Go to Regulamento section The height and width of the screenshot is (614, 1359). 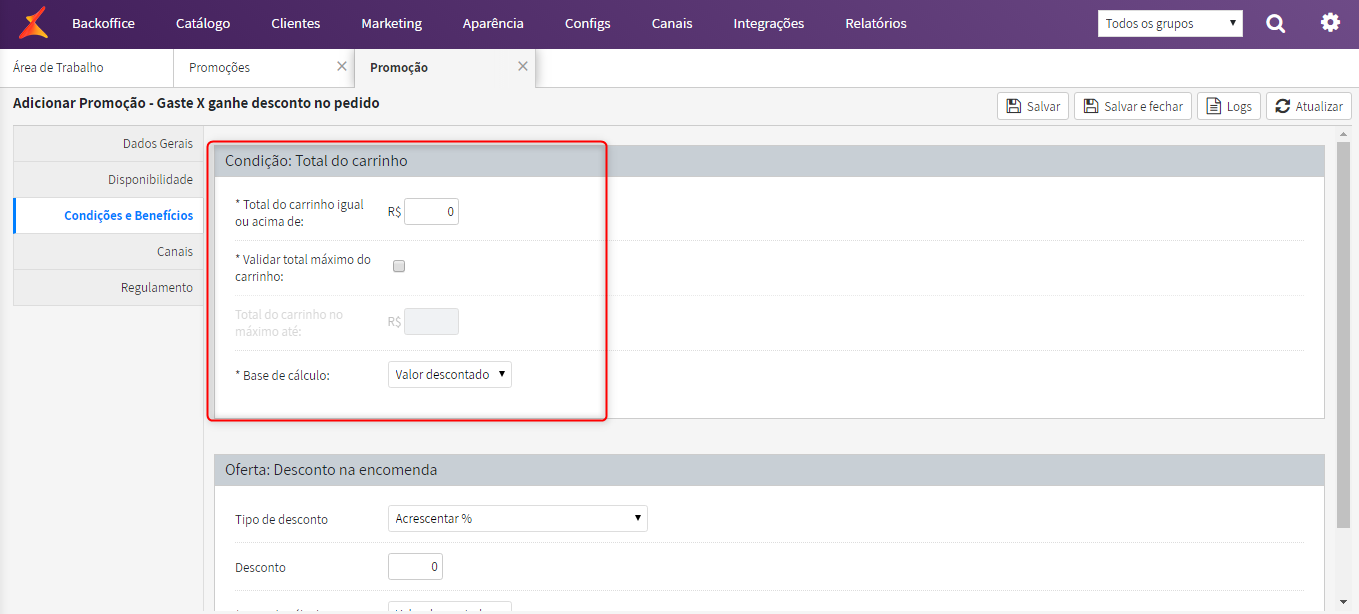(x=108, y=287)
